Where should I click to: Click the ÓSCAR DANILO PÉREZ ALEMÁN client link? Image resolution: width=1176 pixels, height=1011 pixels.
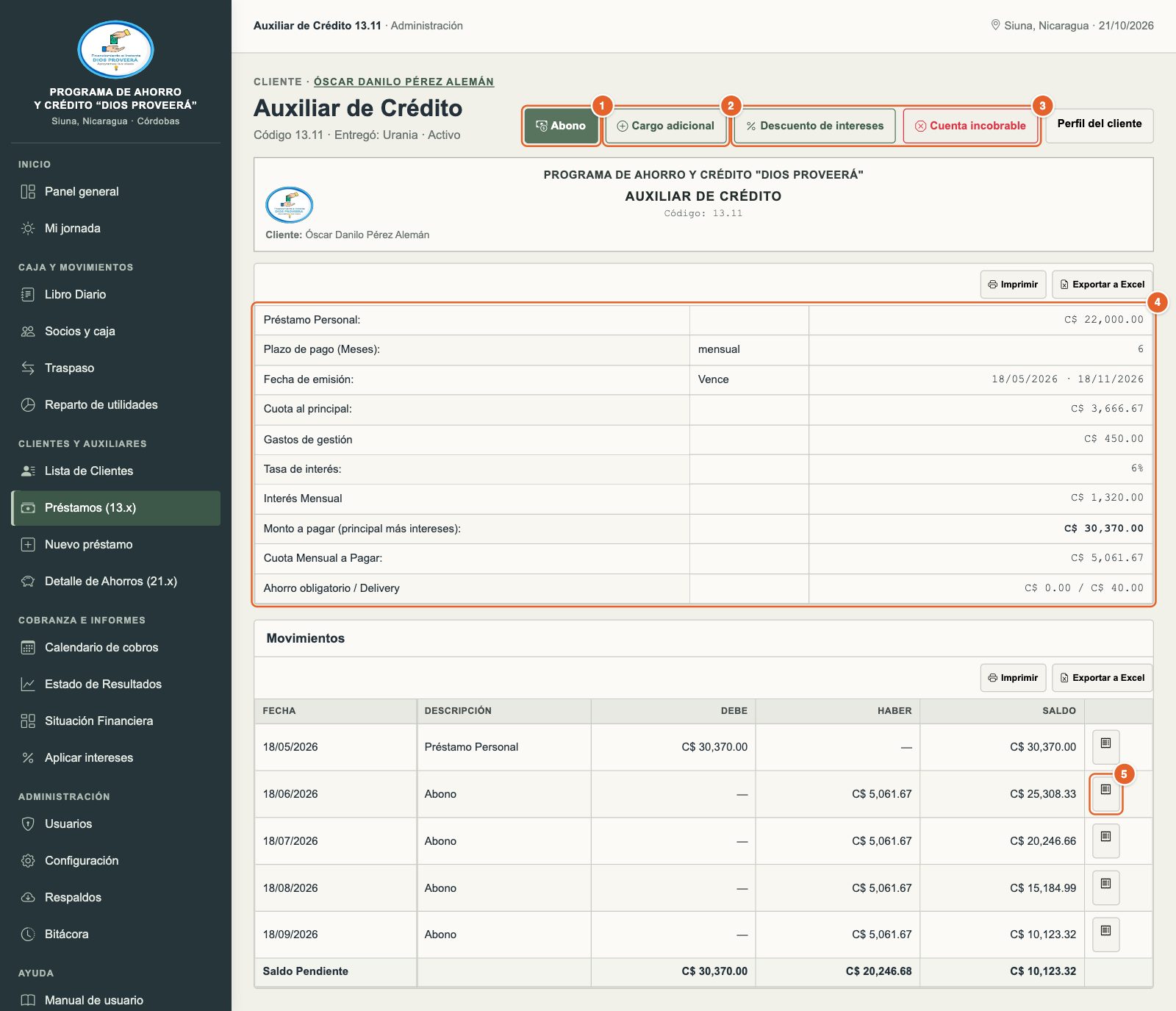[x=404, y=82]
